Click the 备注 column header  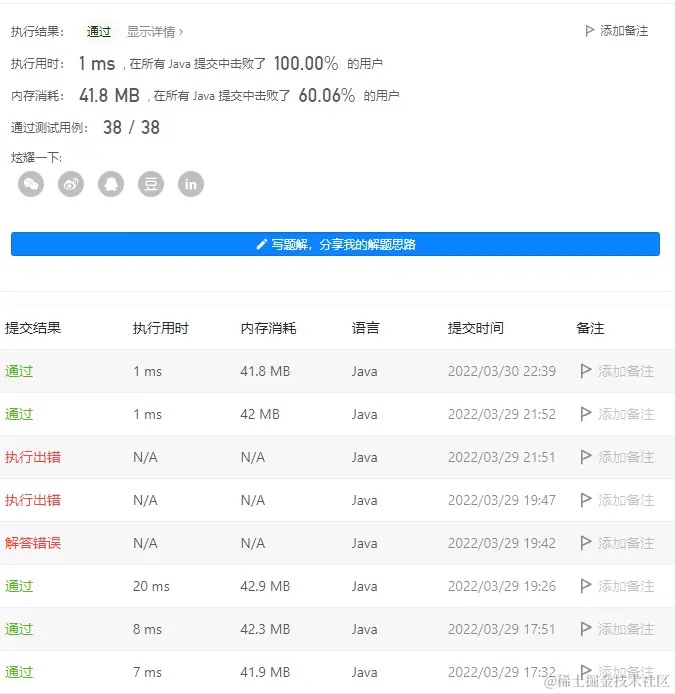(x=590, y=328)
